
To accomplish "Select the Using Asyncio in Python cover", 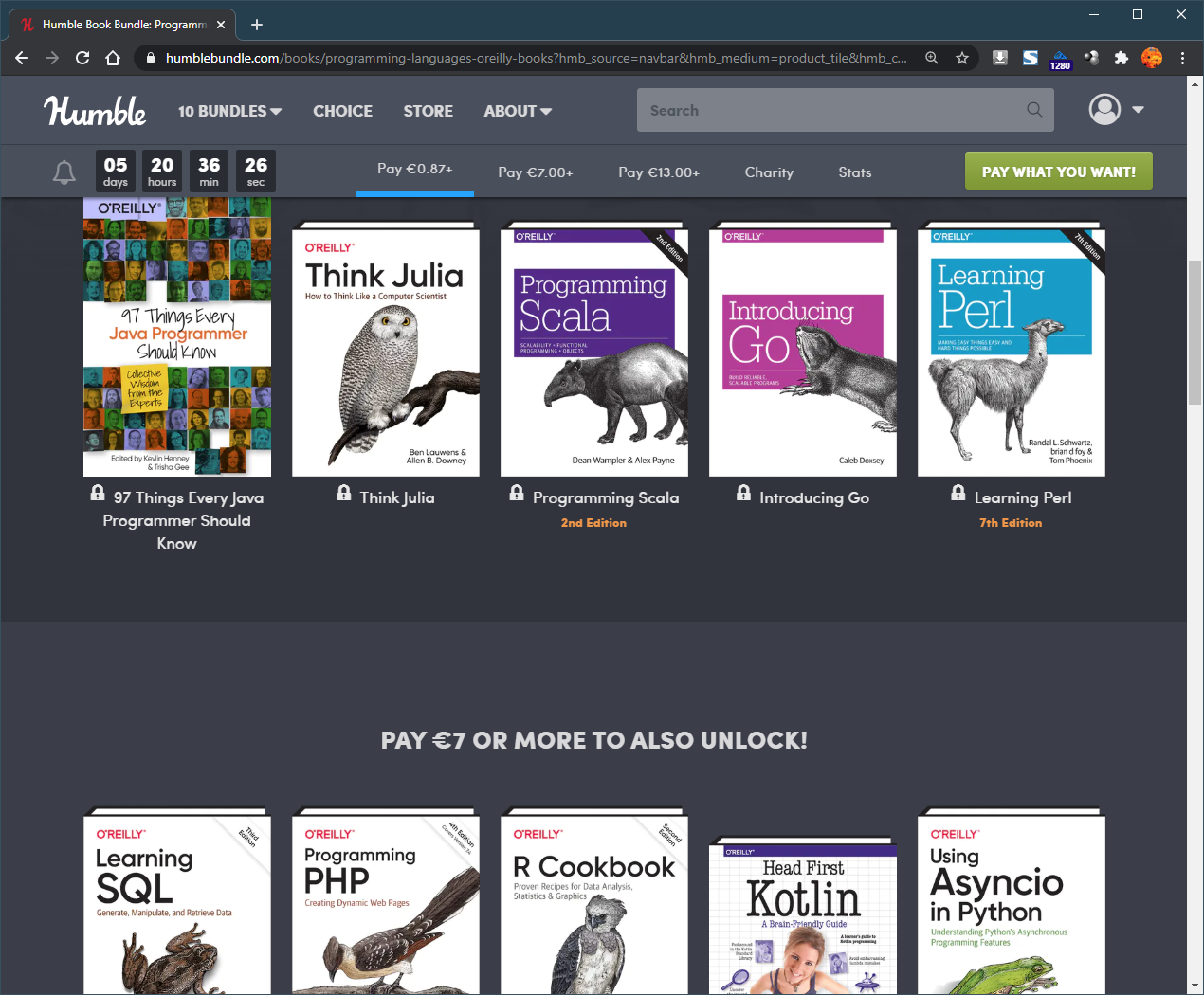I will point(1012,901).
